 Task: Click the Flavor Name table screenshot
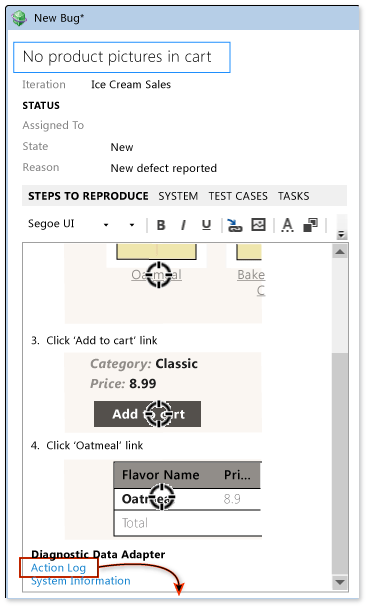tap(163, 499)
